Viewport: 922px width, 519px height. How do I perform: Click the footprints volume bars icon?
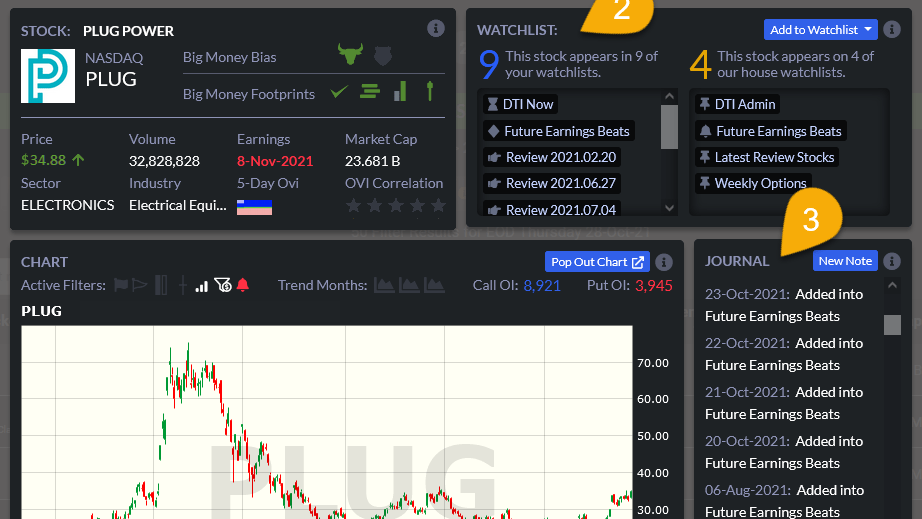400,91
